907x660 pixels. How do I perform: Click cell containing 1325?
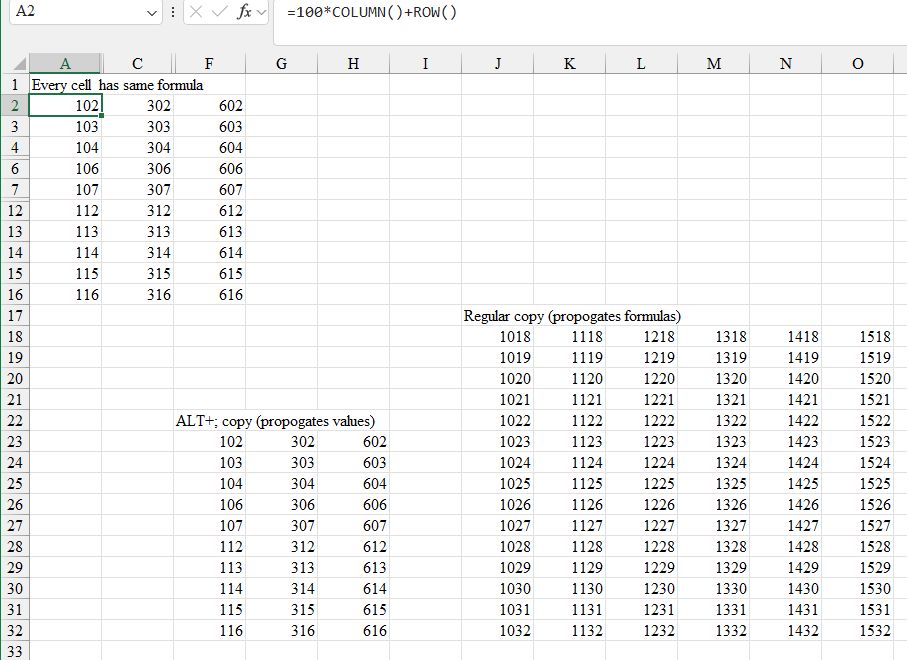(714, 484)
